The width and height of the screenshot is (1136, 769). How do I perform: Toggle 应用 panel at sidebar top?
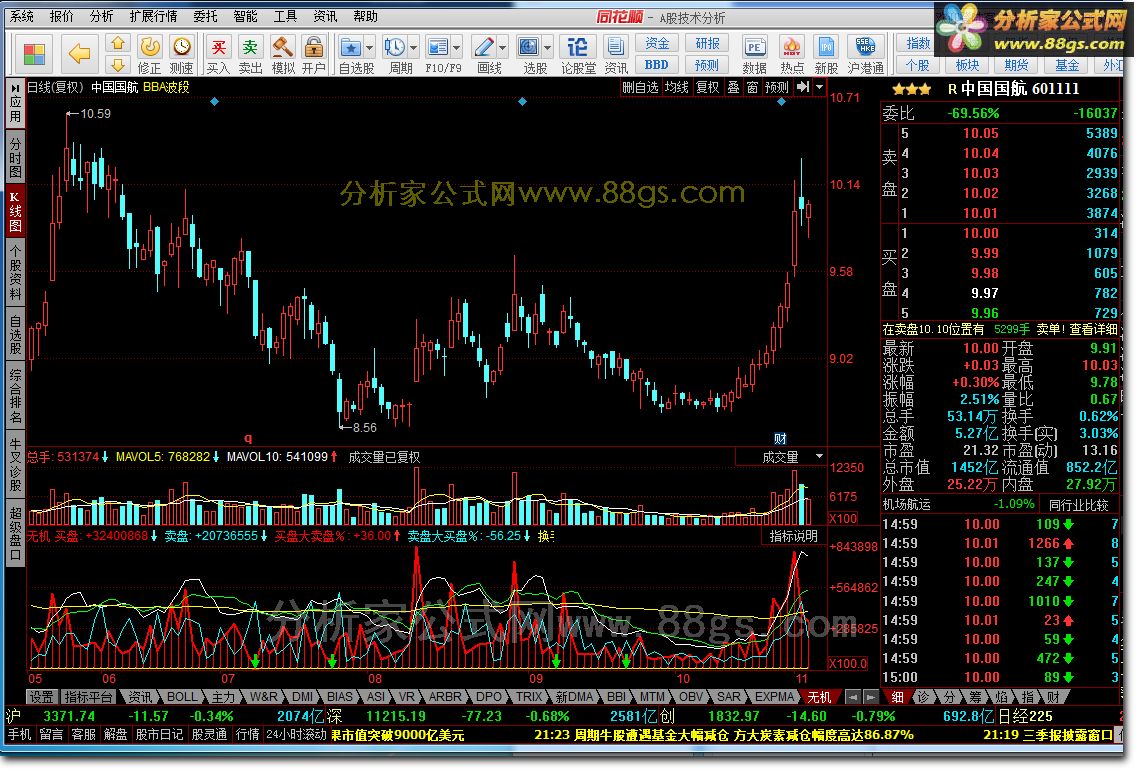coord(15,103)
